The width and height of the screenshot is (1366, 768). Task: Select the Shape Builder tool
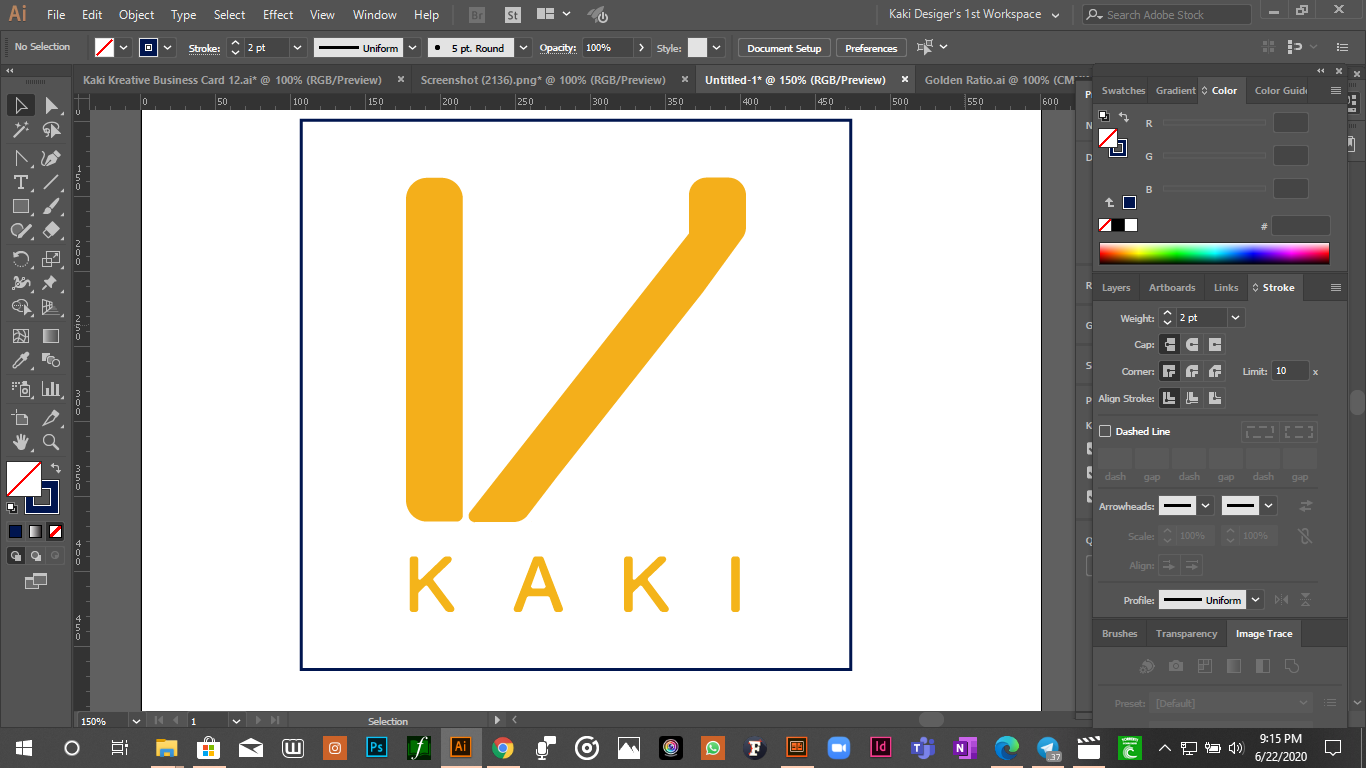click(x=20, y=307)
